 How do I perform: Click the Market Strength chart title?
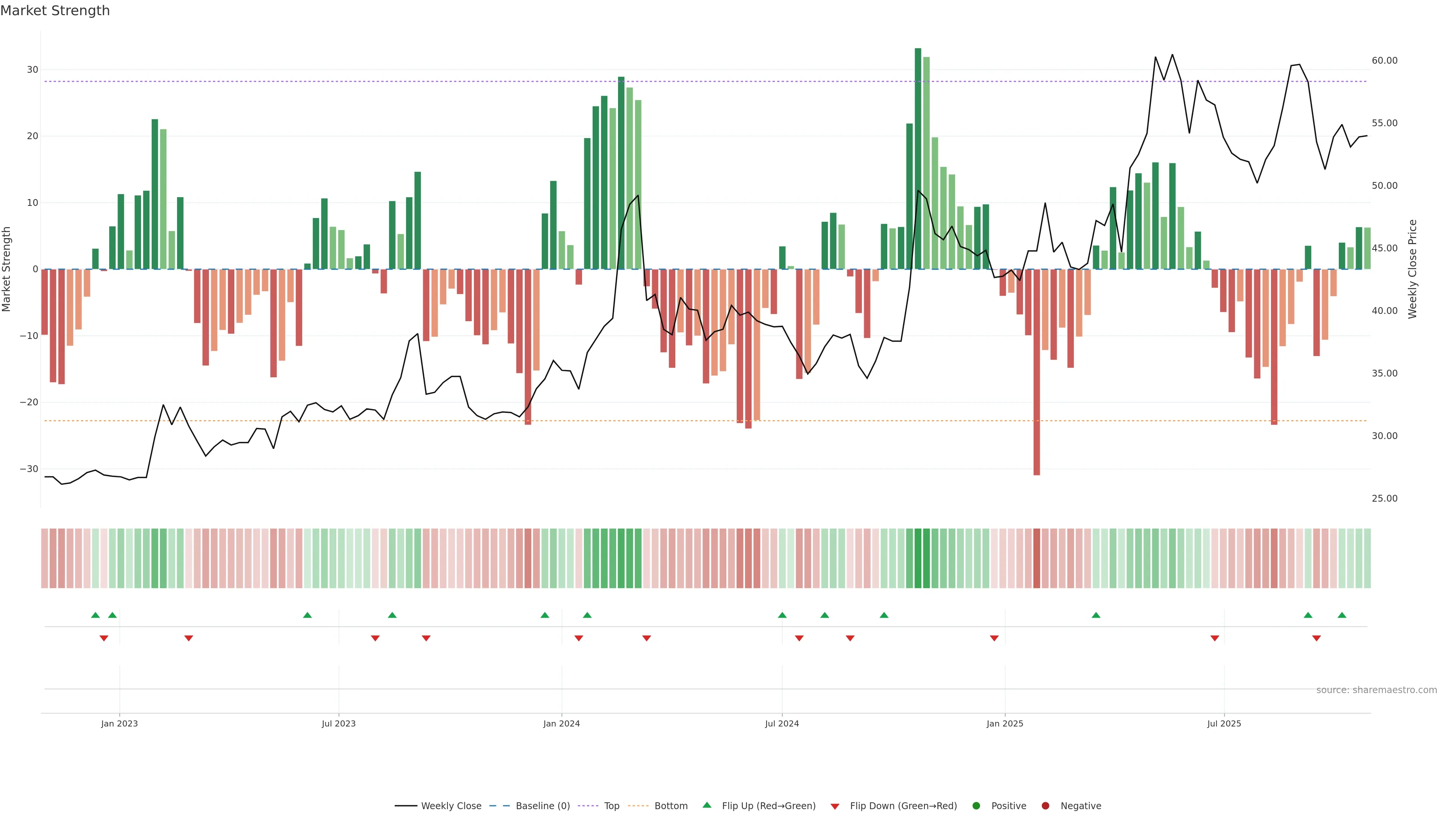coord(55,11)
